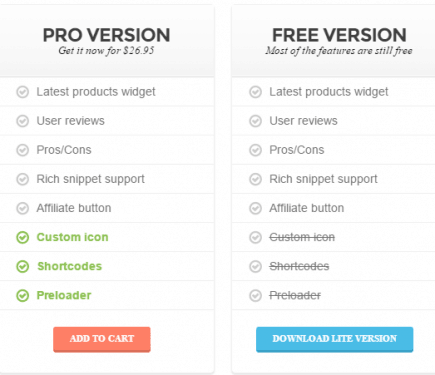Click the green check icon next to Shortcodes

pyautogui.click(x=23, y=266)
